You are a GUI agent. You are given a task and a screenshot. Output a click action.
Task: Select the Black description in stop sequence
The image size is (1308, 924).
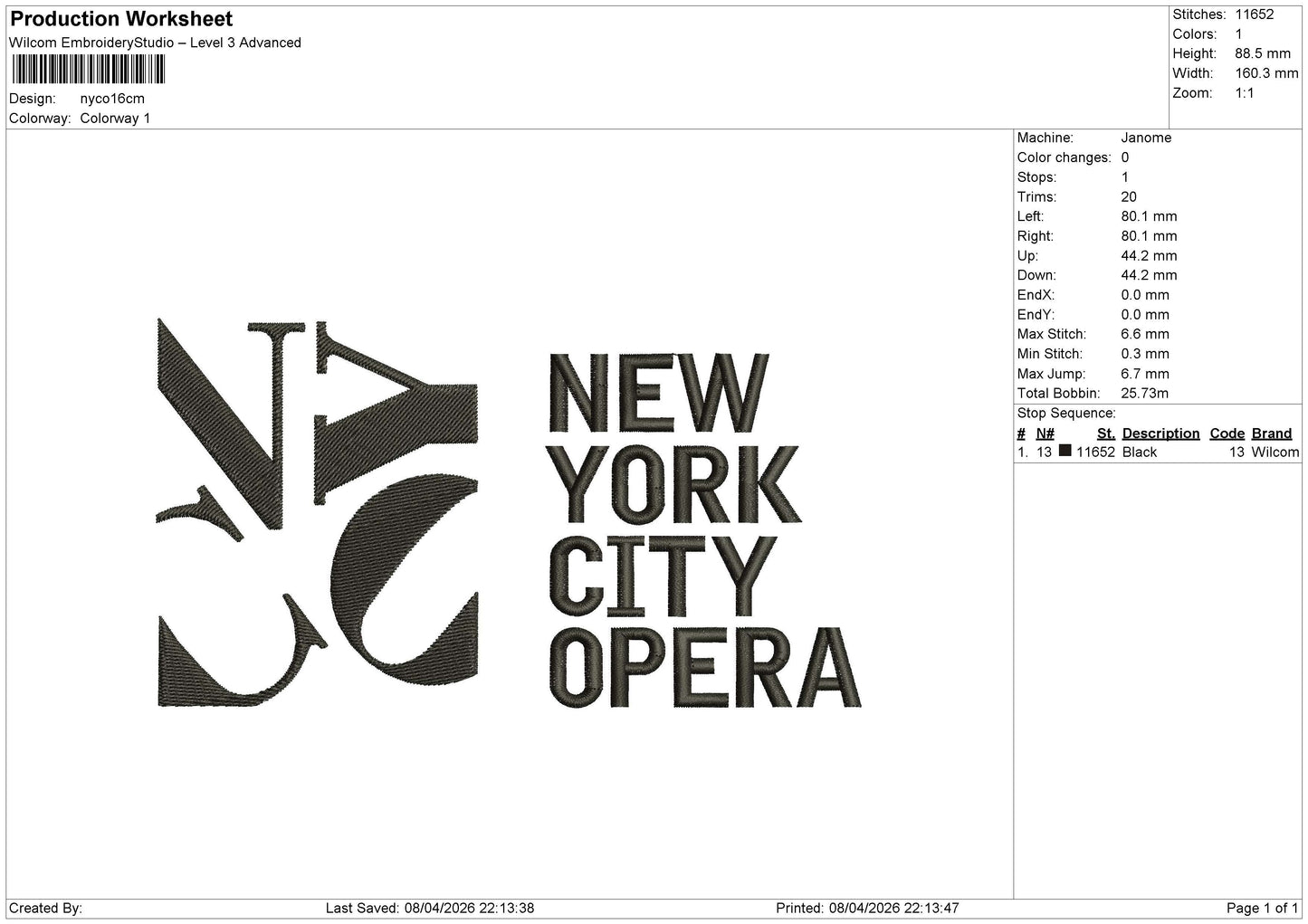(x=1140, y=452)
